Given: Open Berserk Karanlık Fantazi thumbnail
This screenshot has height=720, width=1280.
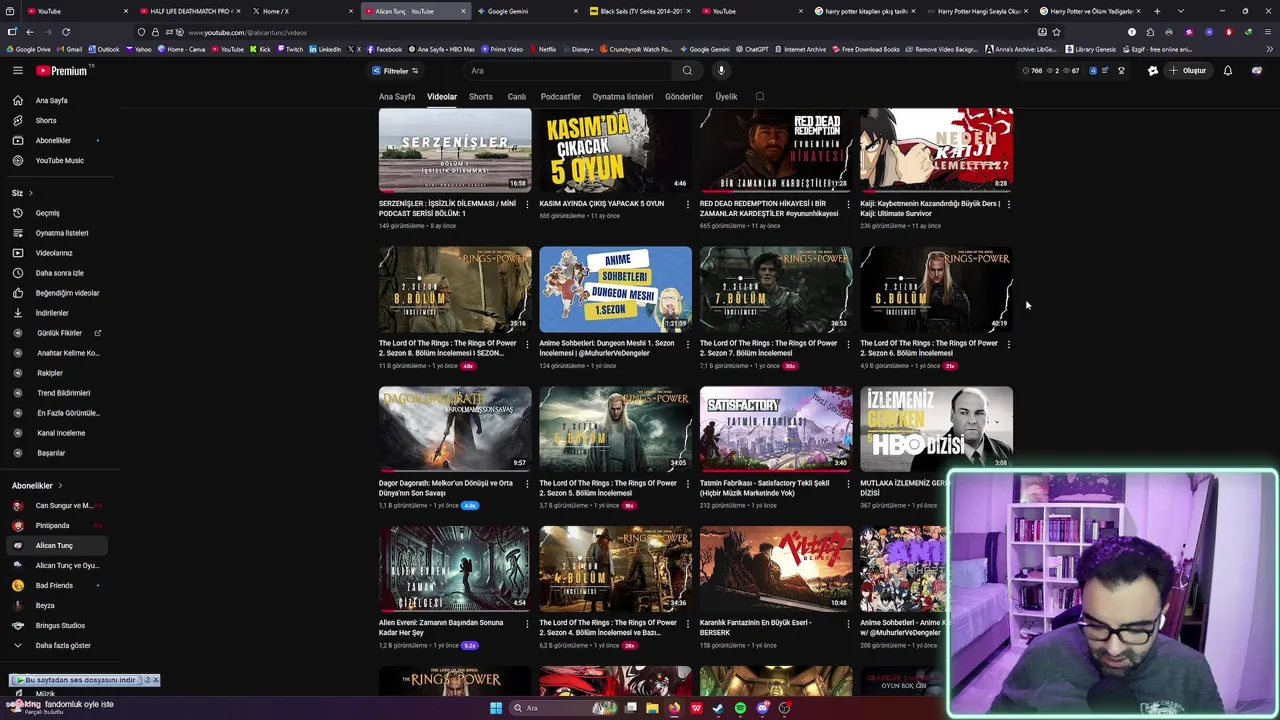Looking at the screenshot, I should (x=776, y=569).
